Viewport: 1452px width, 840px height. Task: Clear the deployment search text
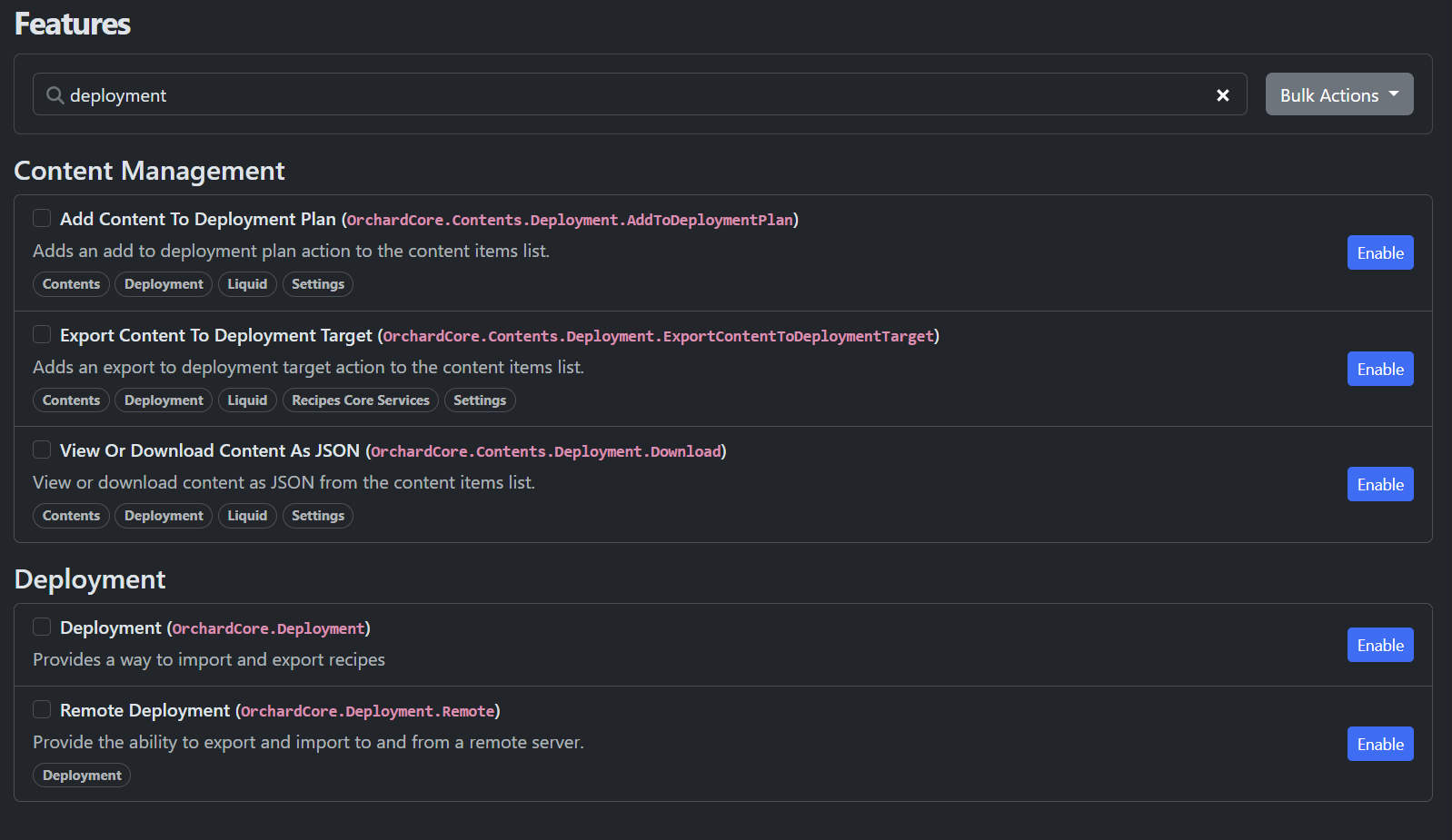(1223, 95)
